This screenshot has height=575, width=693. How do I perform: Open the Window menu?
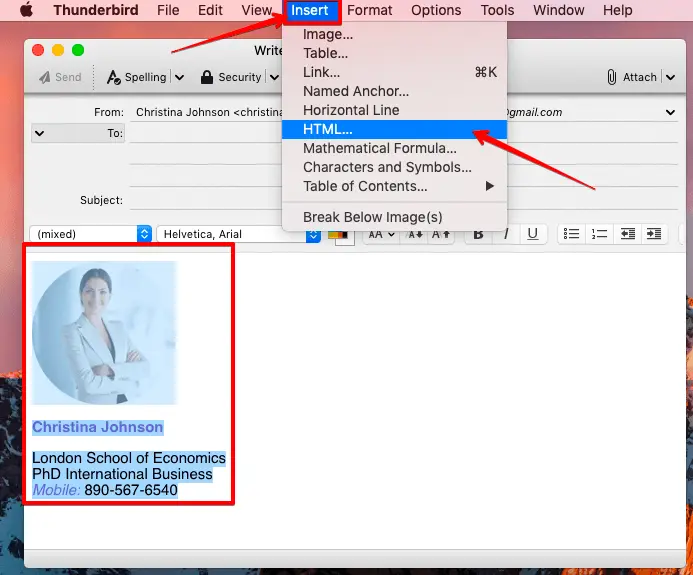pyautogui.click(x=559, y=10)
